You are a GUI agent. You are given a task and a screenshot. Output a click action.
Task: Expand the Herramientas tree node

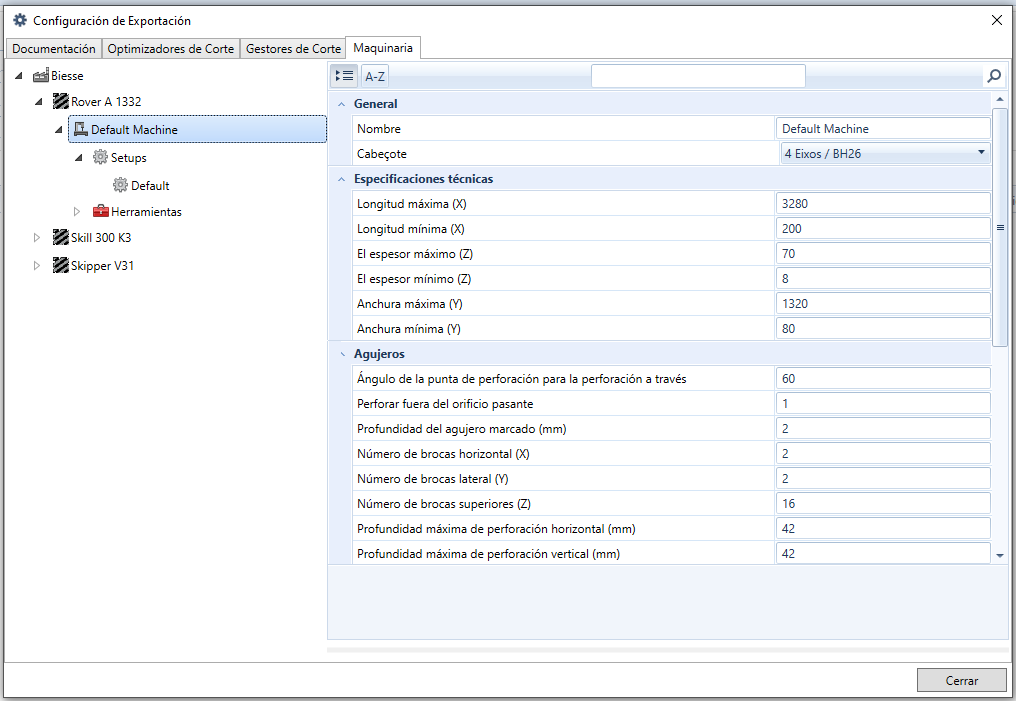click(x=77, y=212)
